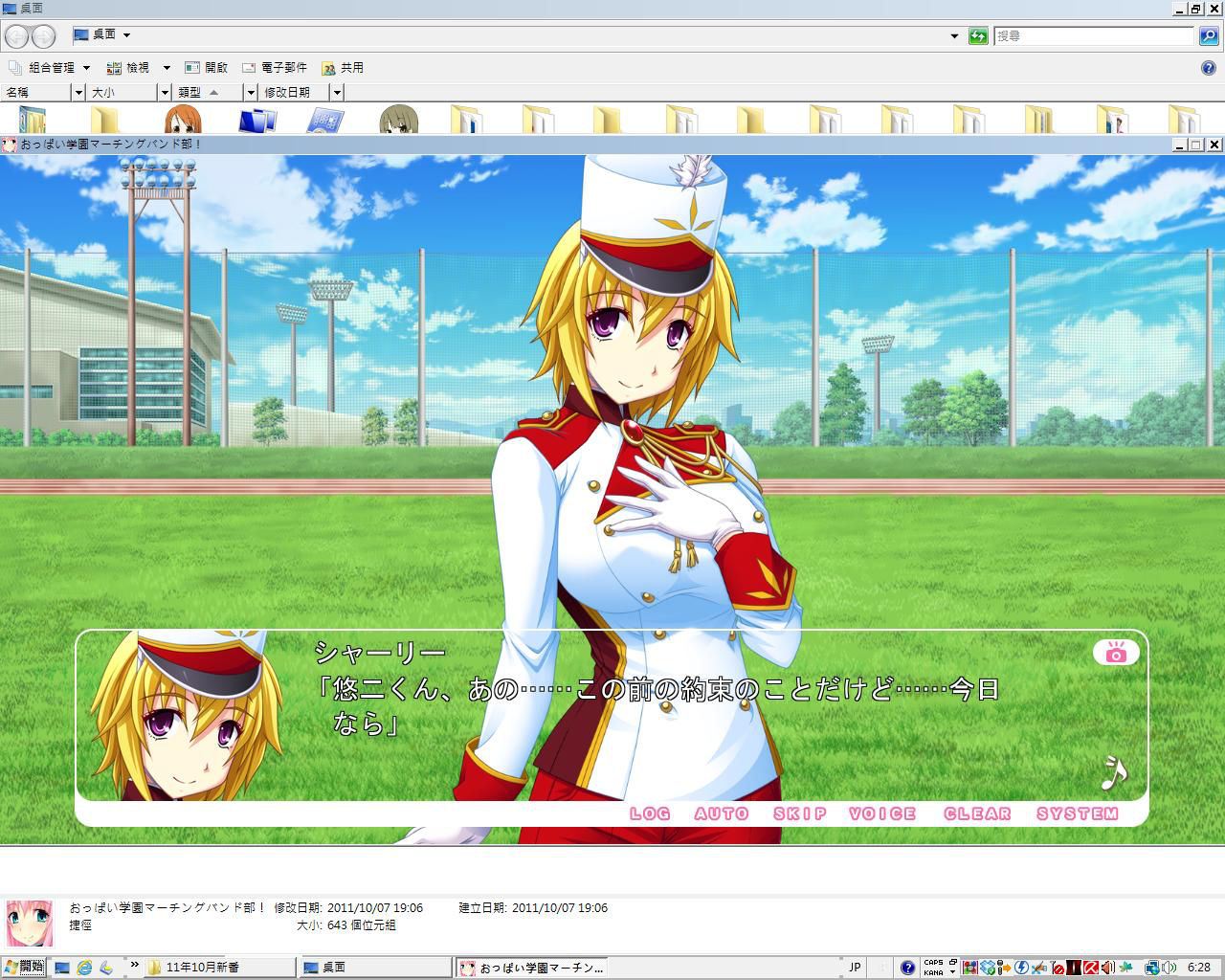Click the pink camera screenshot icon

click(x=1115, y=653)
